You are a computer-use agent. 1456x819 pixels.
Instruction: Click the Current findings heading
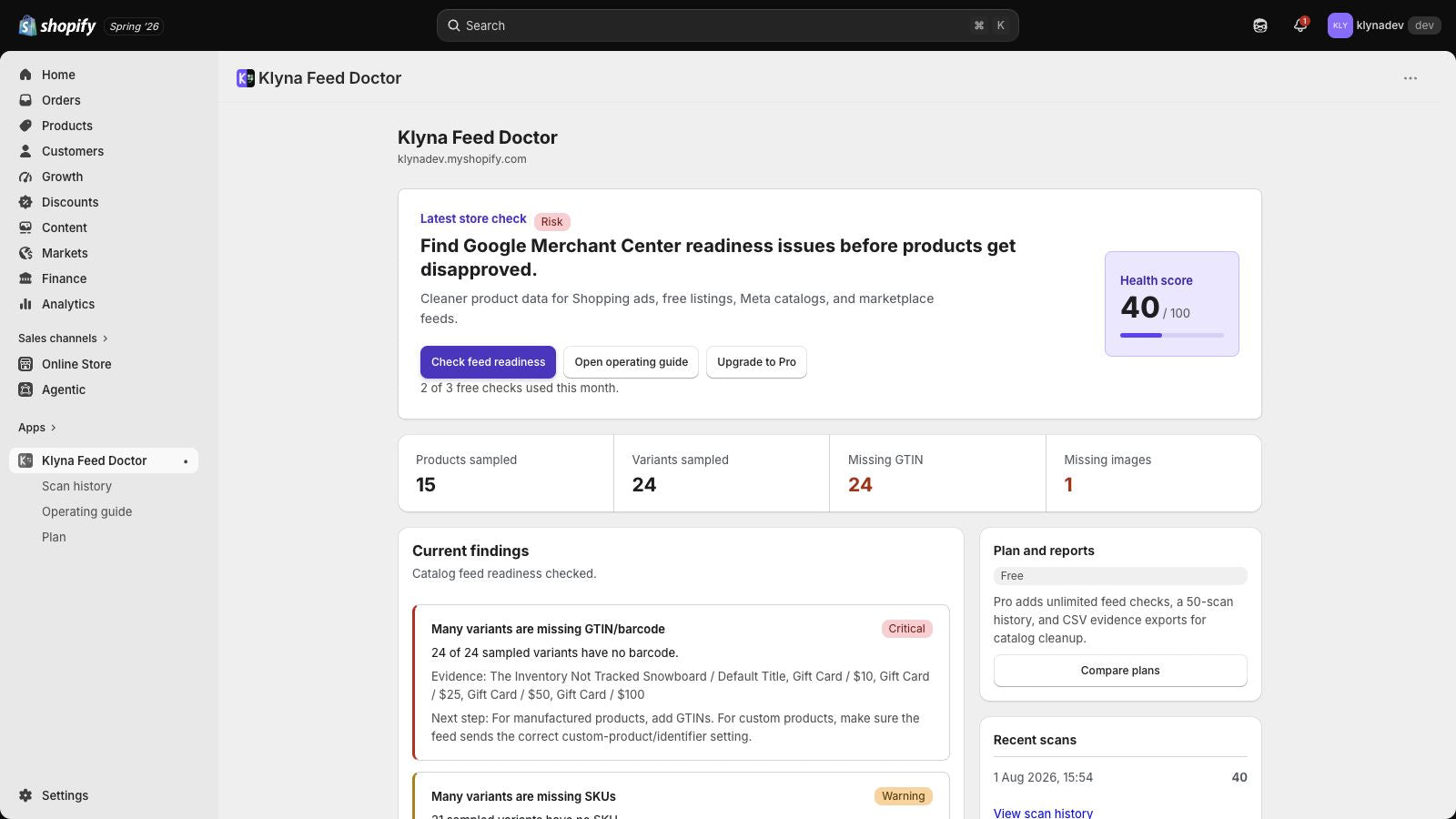[470, 551]
